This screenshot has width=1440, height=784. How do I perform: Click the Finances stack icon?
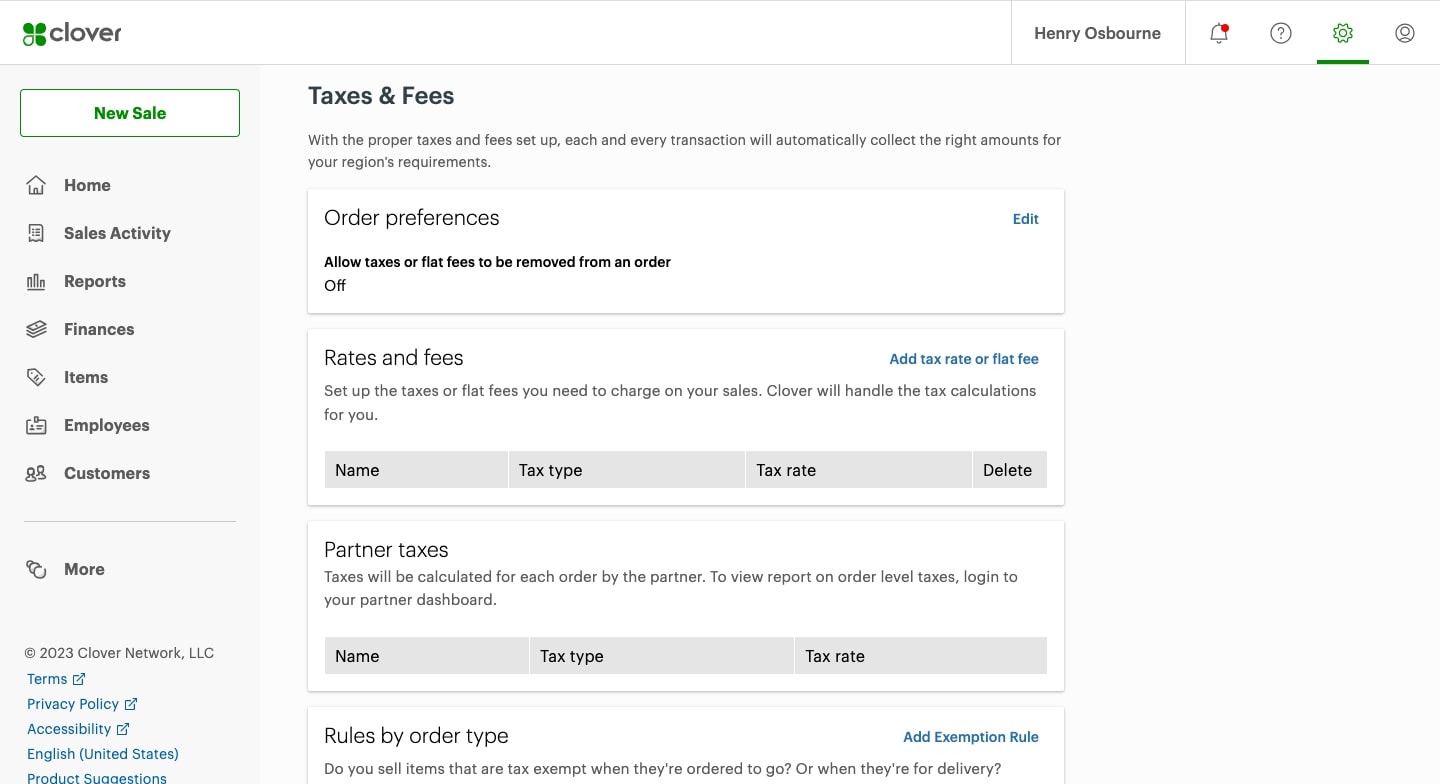[36, 329]
